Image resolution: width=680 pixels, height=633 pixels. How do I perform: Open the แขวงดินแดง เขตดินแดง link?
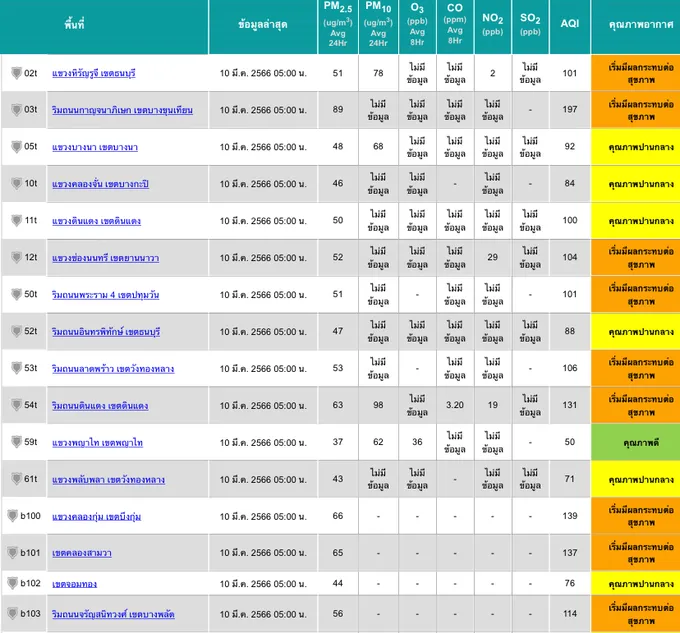click(x=96, y=221)
